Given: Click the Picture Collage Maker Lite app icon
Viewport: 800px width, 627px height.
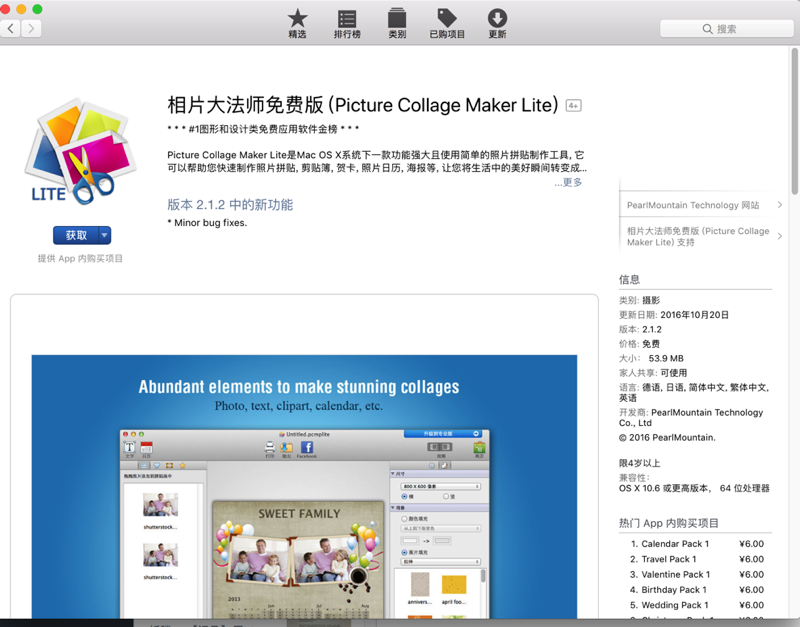Looking at the screenshot, I should click(80, 152).
